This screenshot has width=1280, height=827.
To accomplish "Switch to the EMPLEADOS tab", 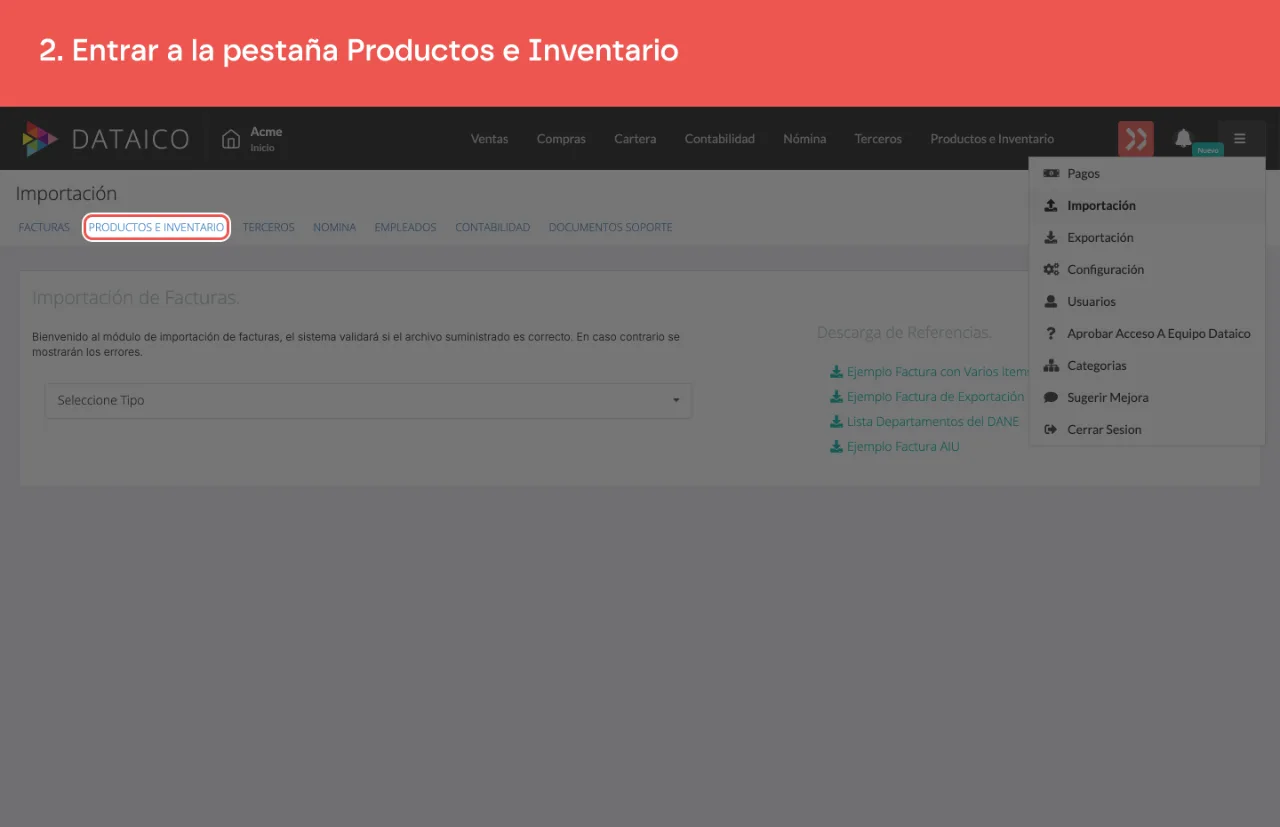I will click(405, 227).
